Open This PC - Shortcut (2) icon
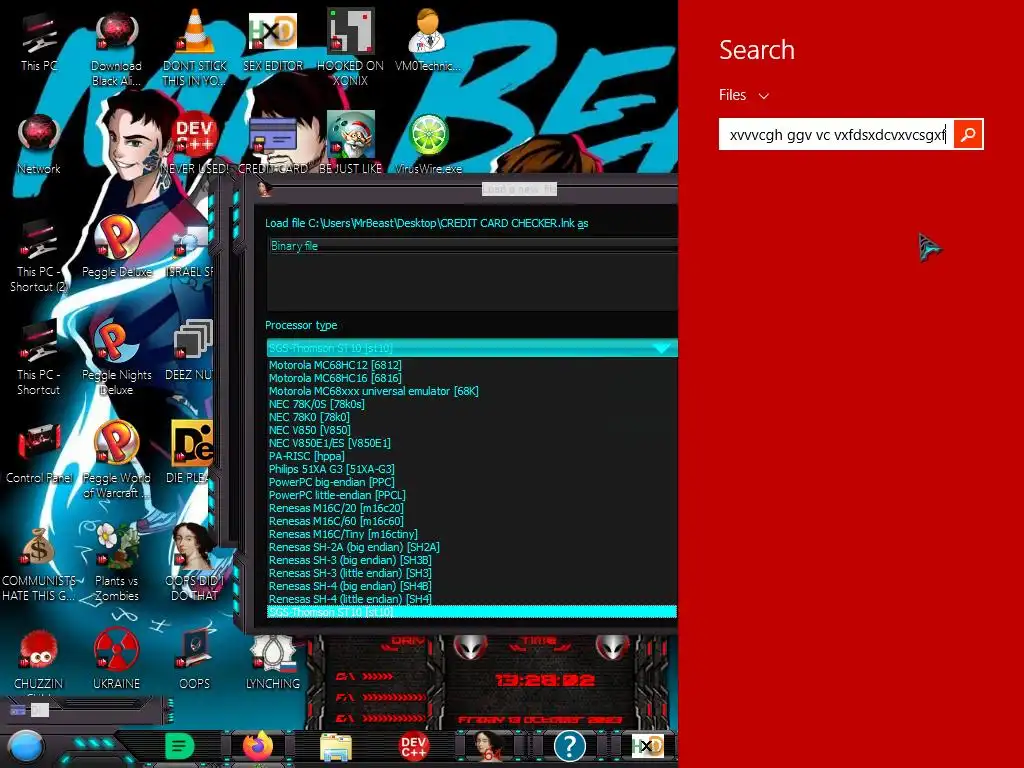The width and height of the screenshot is (1024, 768). 39,257
